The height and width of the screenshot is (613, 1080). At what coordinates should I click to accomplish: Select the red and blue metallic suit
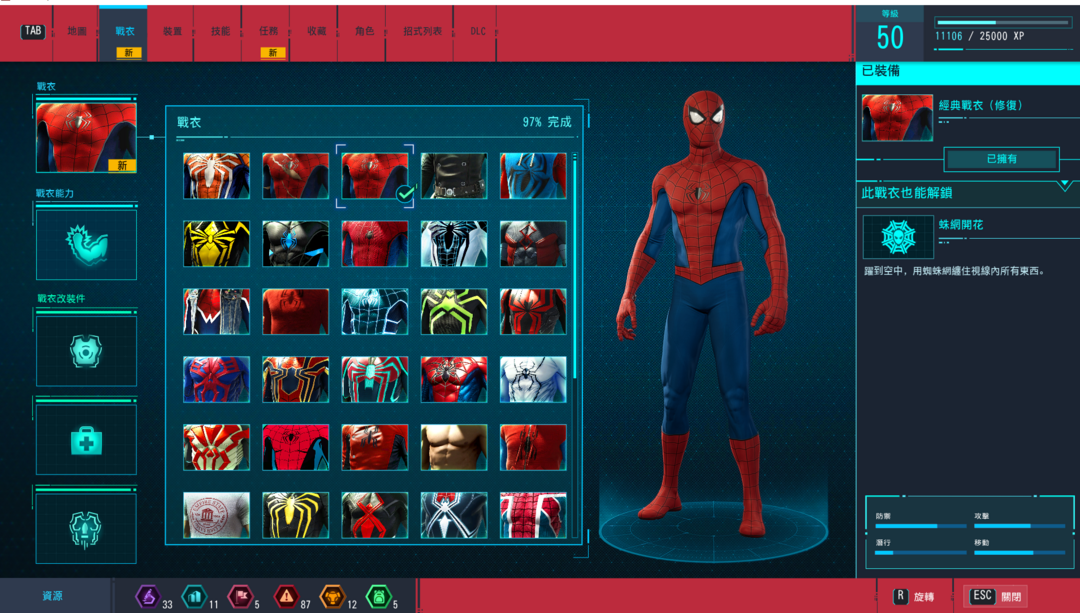pos(454,379)
